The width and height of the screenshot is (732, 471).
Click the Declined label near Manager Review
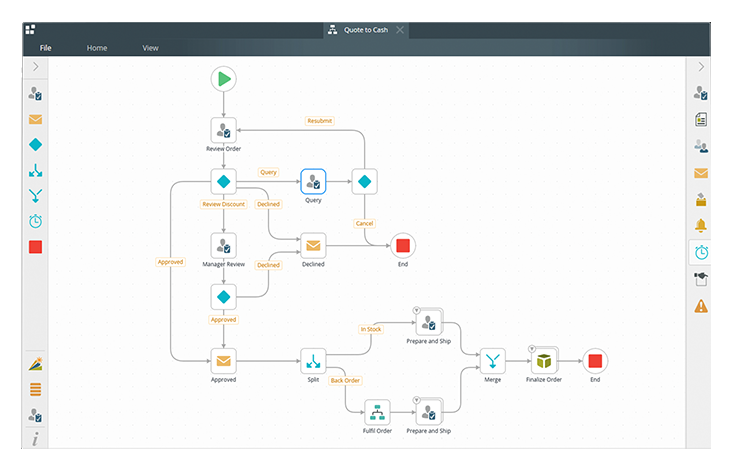pos(268,265)
